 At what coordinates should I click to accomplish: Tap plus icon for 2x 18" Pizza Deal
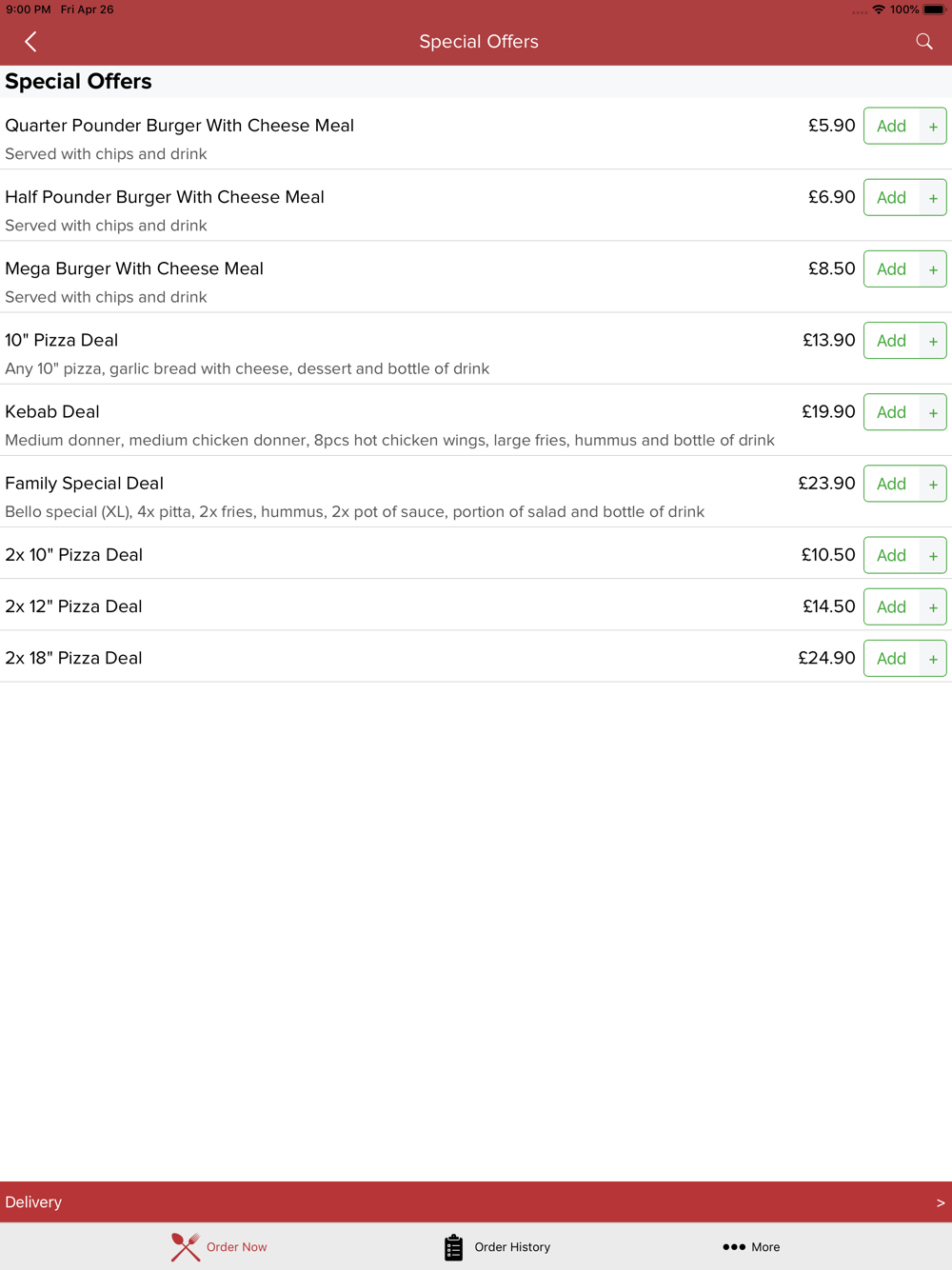pyautogui.click(x=933, y=659)
